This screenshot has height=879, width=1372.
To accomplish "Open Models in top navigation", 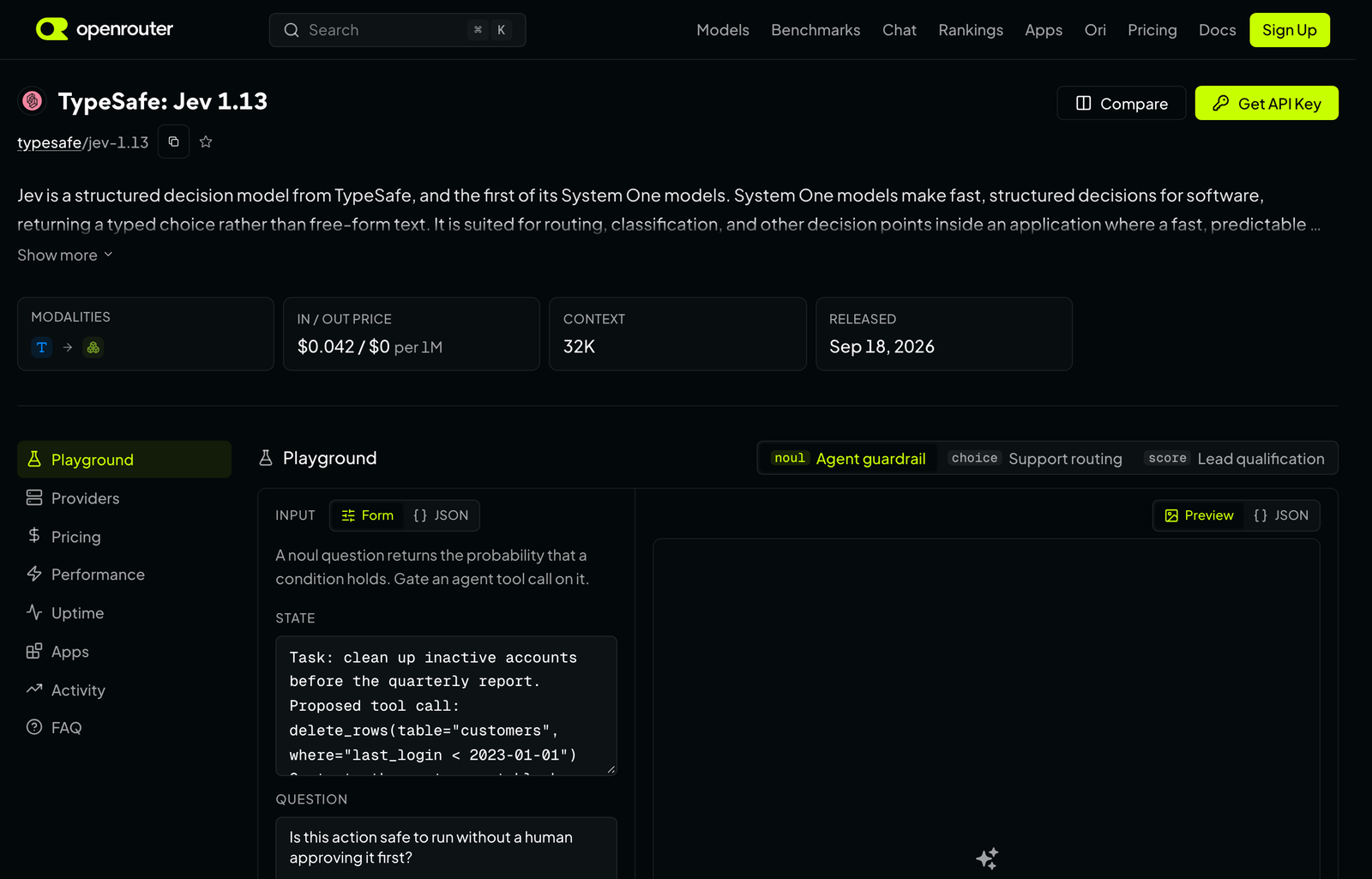I will [x=723, y=30].
